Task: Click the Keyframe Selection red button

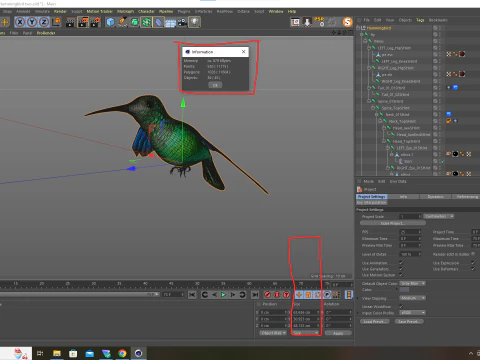Action: point(287,295)
